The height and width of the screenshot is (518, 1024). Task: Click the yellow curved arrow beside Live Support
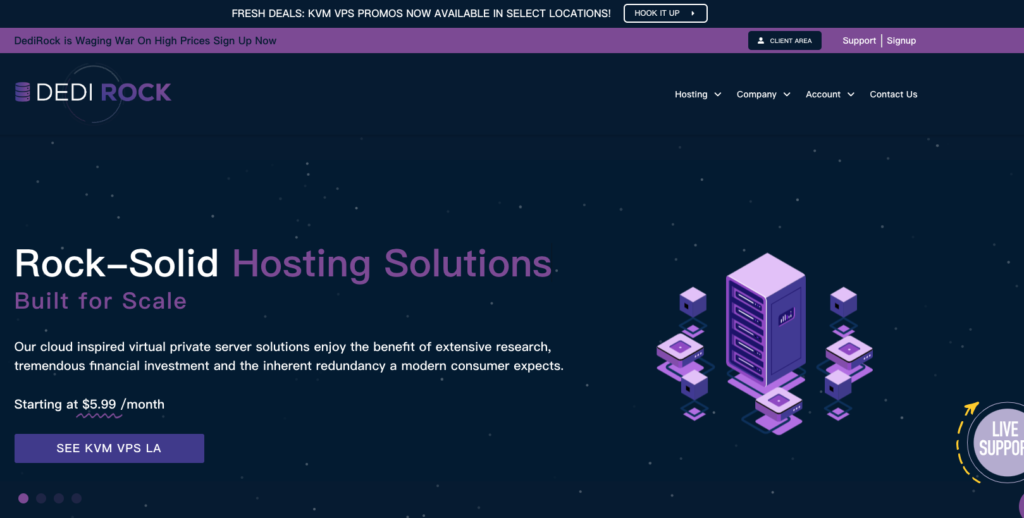965,440
